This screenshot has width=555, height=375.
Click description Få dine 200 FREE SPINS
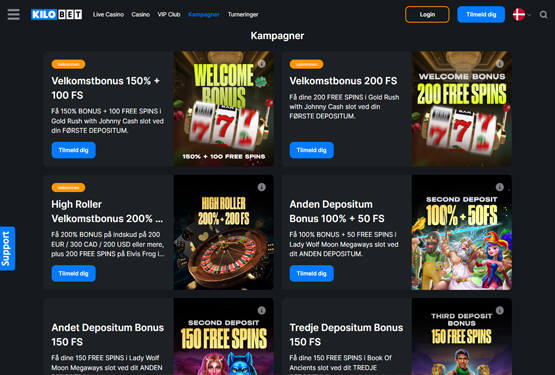point(344,107)
